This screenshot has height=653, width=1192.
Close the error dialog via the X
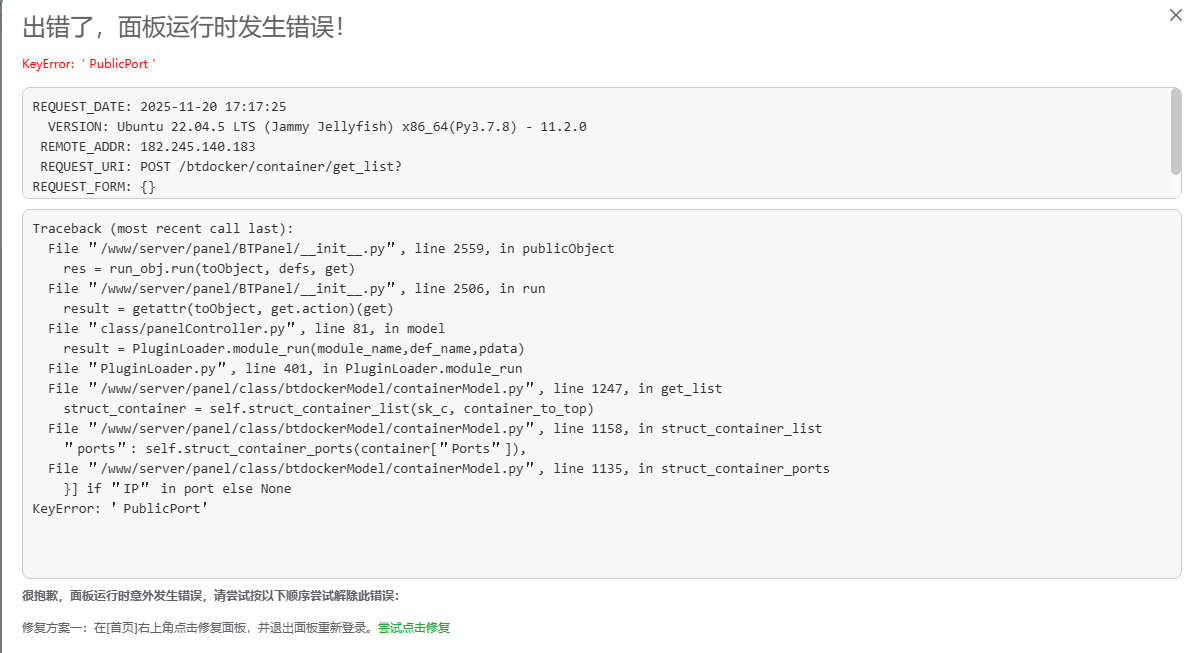coord(1175,15)
